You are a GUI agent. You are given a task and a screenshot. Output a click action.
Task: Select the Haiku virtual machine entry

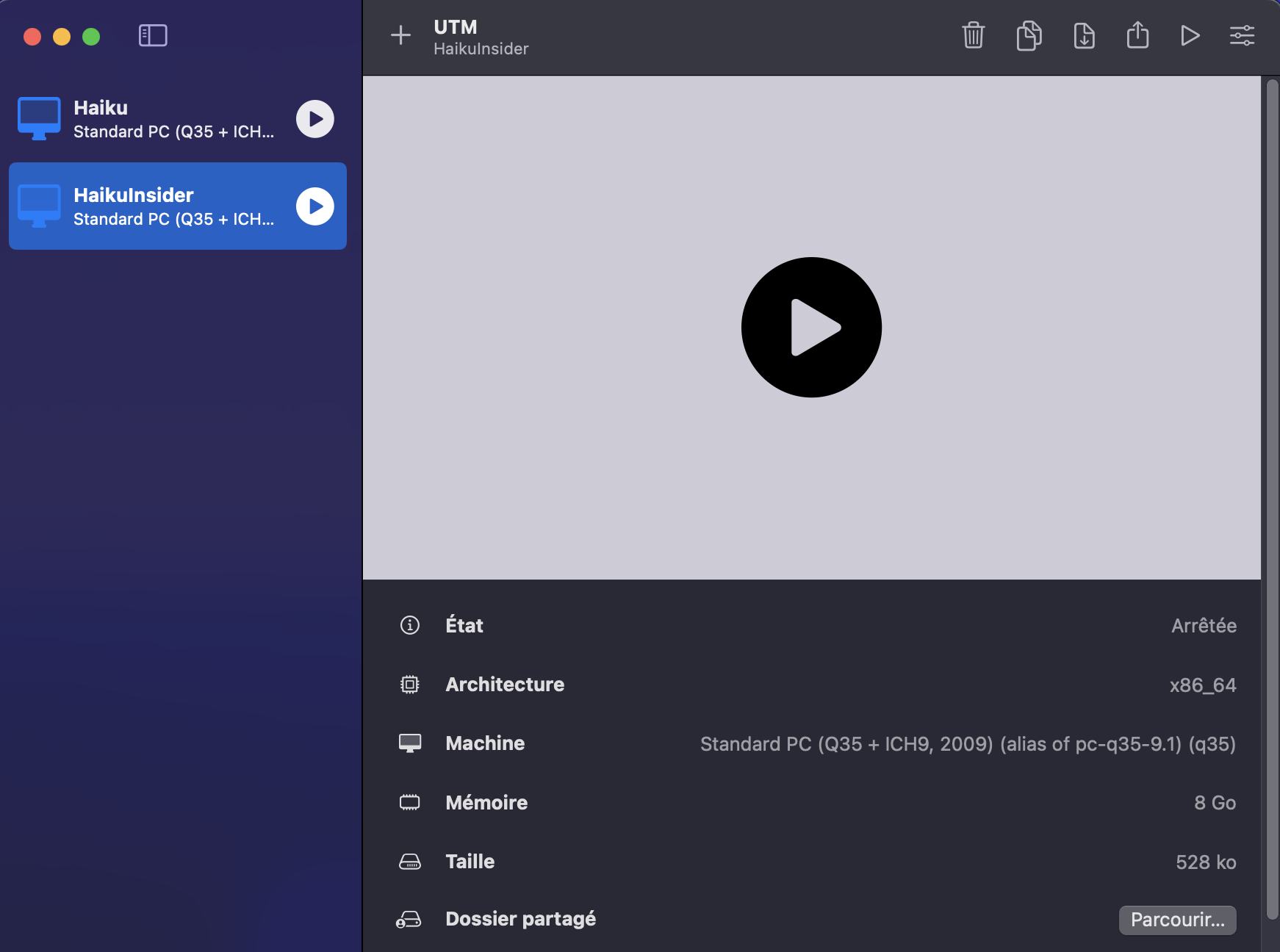[178, 119]
